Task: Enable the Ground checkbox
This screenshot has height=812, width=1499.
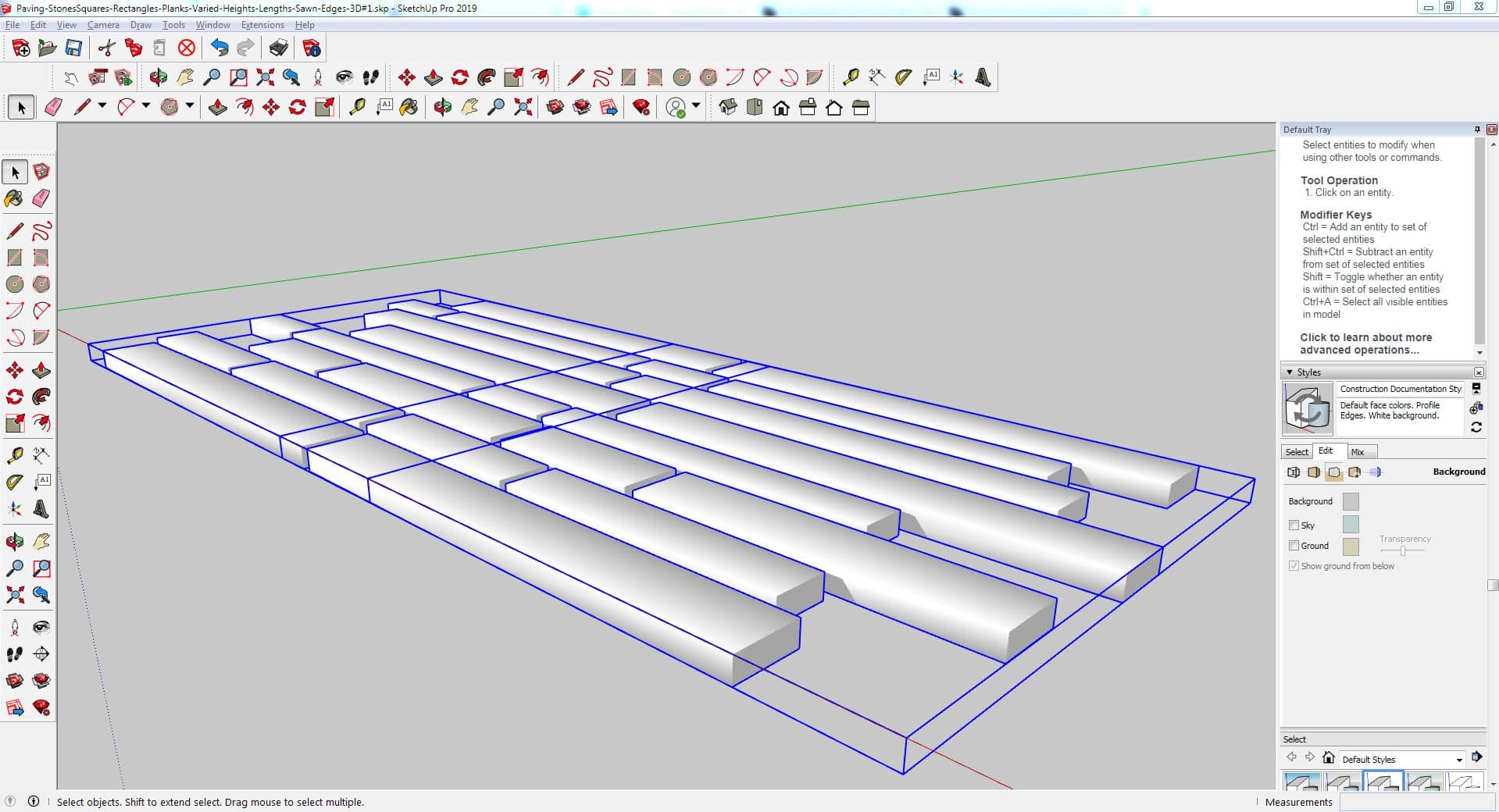Action: [1294, 546]
